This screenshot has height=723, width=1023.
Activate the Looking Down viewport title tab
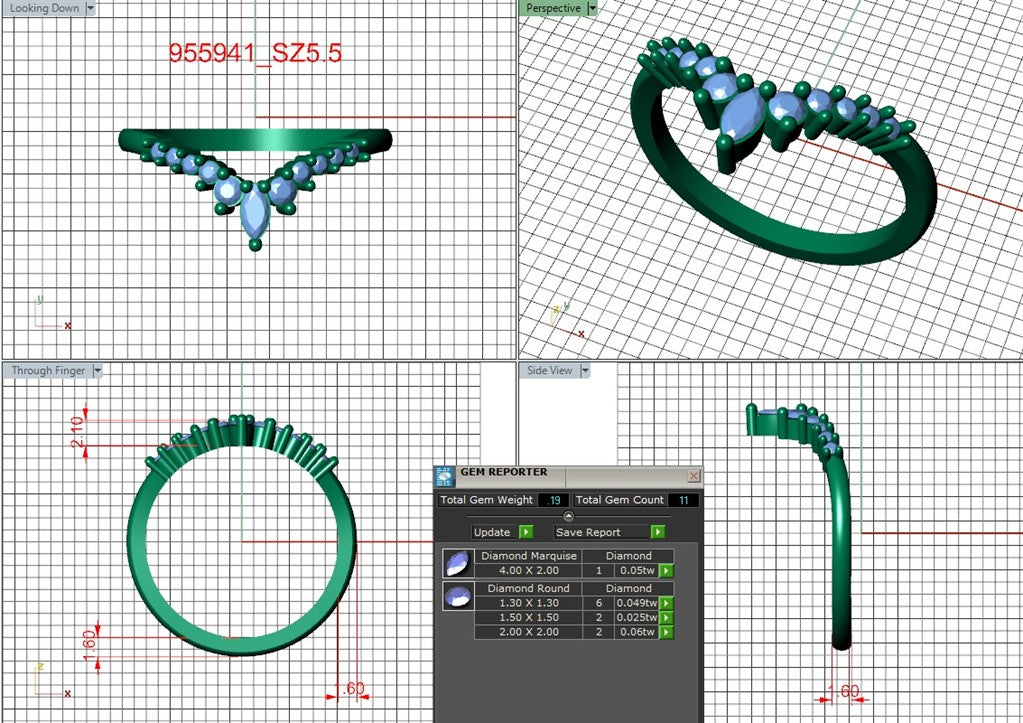44,8
